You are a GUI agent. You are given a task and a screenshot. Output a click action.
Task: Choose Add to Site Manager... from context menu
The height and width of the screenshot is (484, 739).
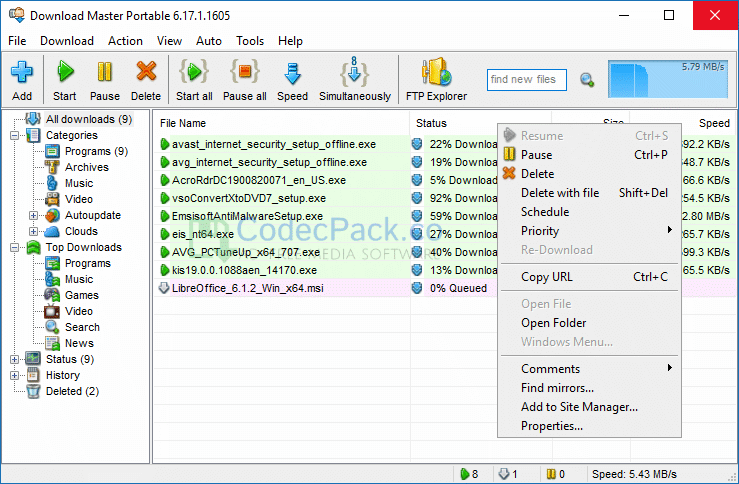pyautogui.click(x=589, y=407)
